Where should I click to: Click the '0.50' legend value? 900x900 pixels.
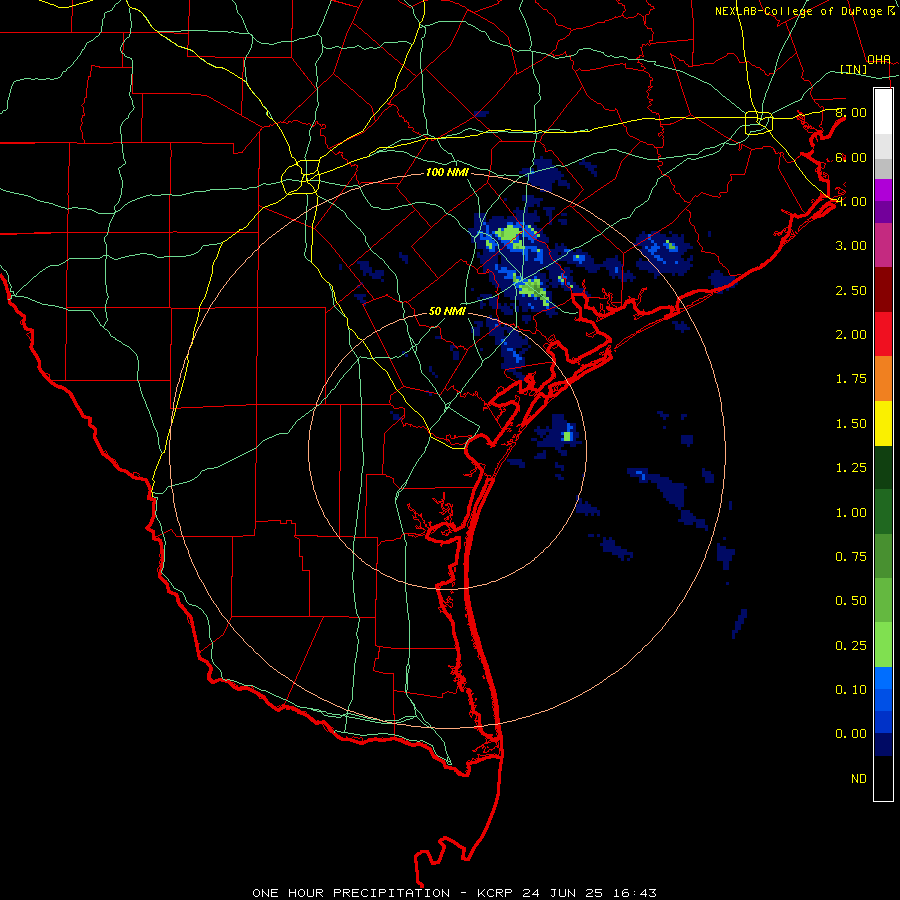(851, 601)
